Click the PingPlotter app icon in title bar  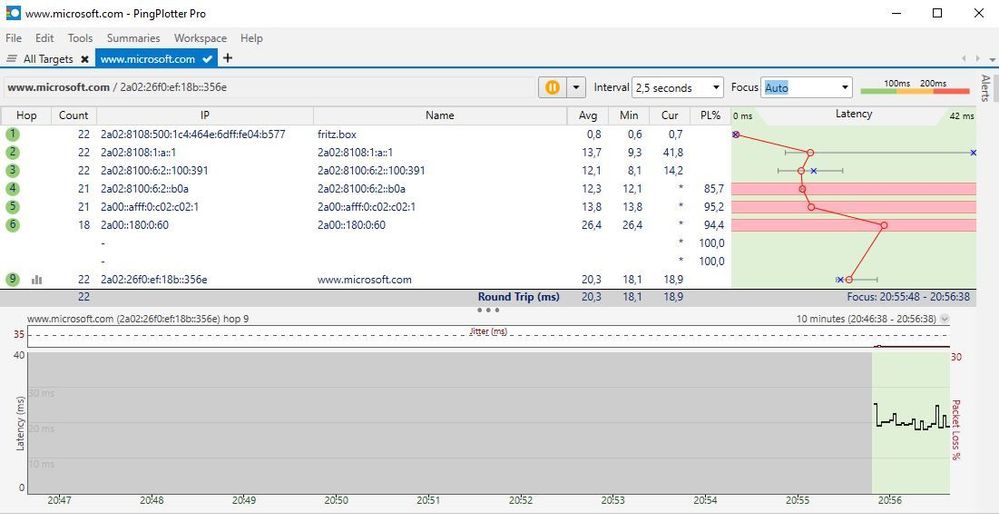(13, 13)
